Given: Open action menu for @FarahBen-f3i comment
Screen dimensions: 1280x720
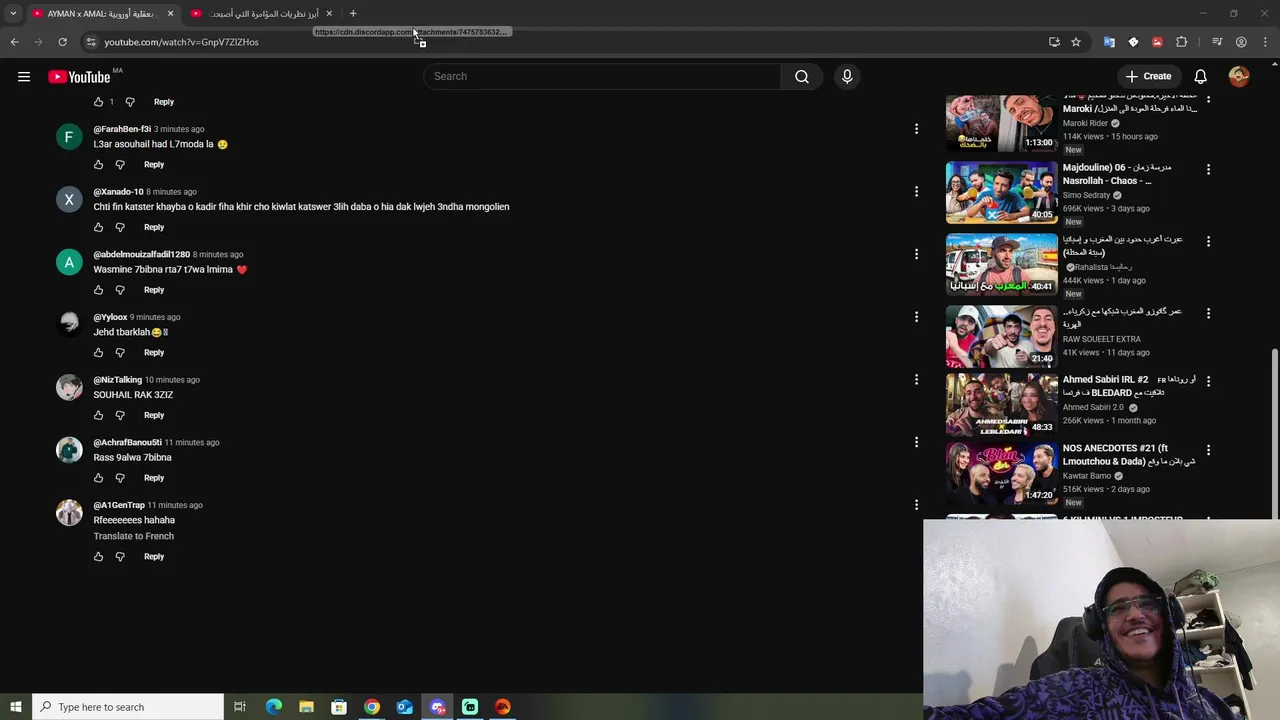Looking at the screenshot, I should click(916, 128).
